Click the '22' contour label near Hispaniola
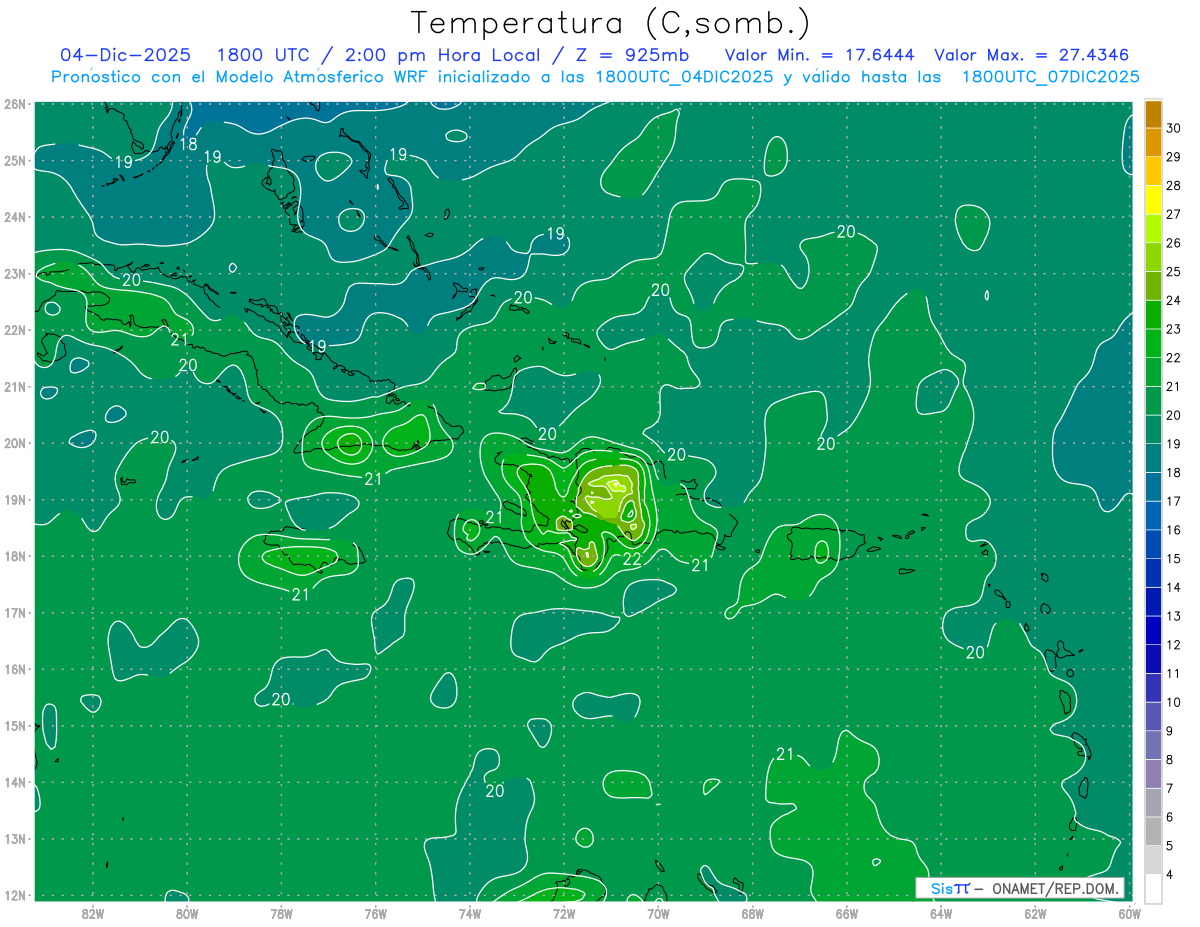 click(x=632, y=559)
